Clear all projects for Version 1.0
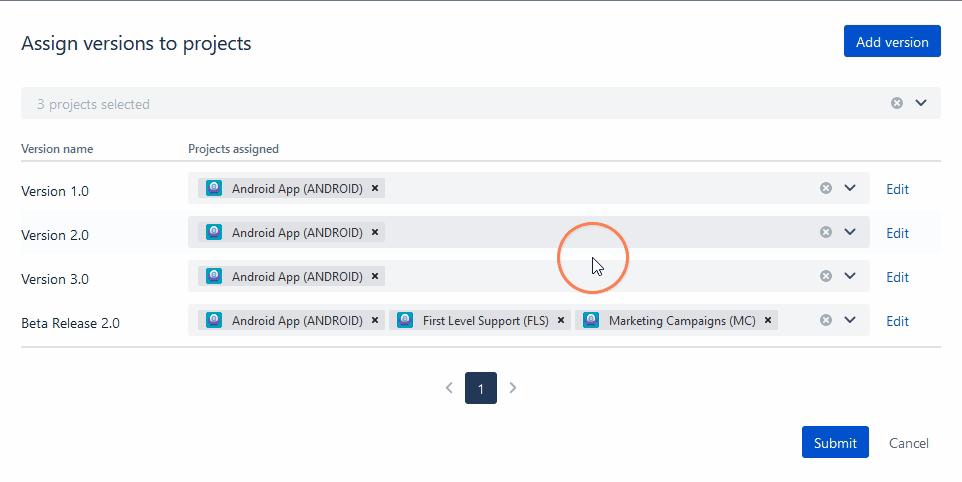This screenshot has width=962, height=482. (826, 188)
